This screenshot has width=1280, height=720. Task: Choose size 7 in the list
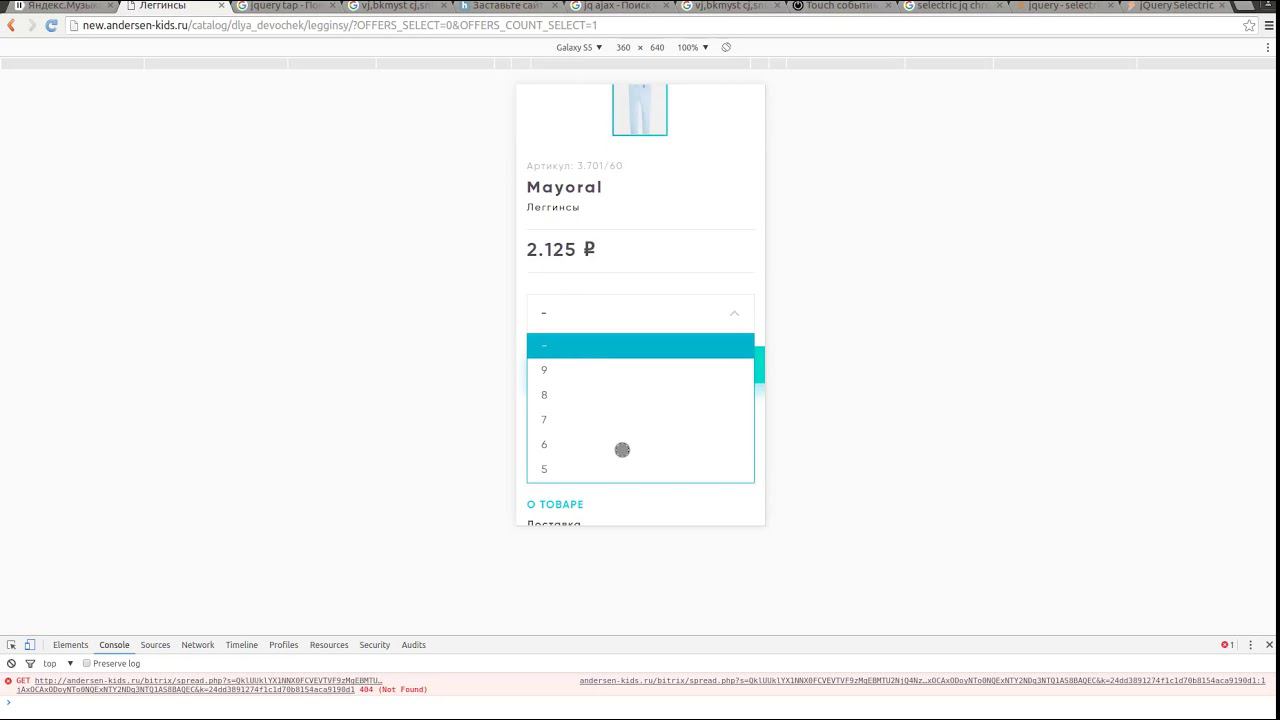click(x=640, y=420)
